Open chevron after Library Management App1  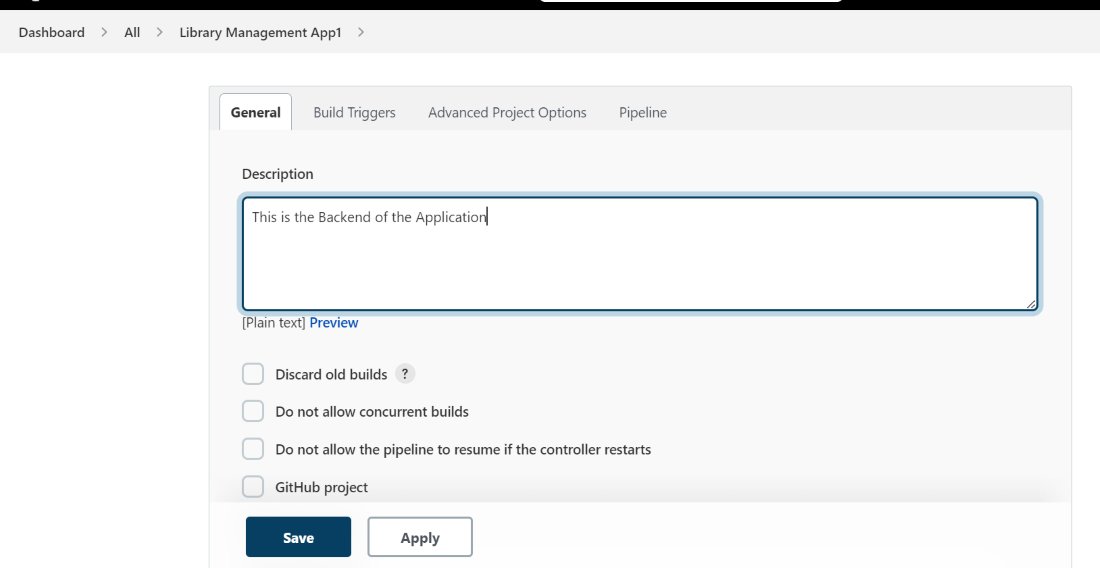pos(360,32)
